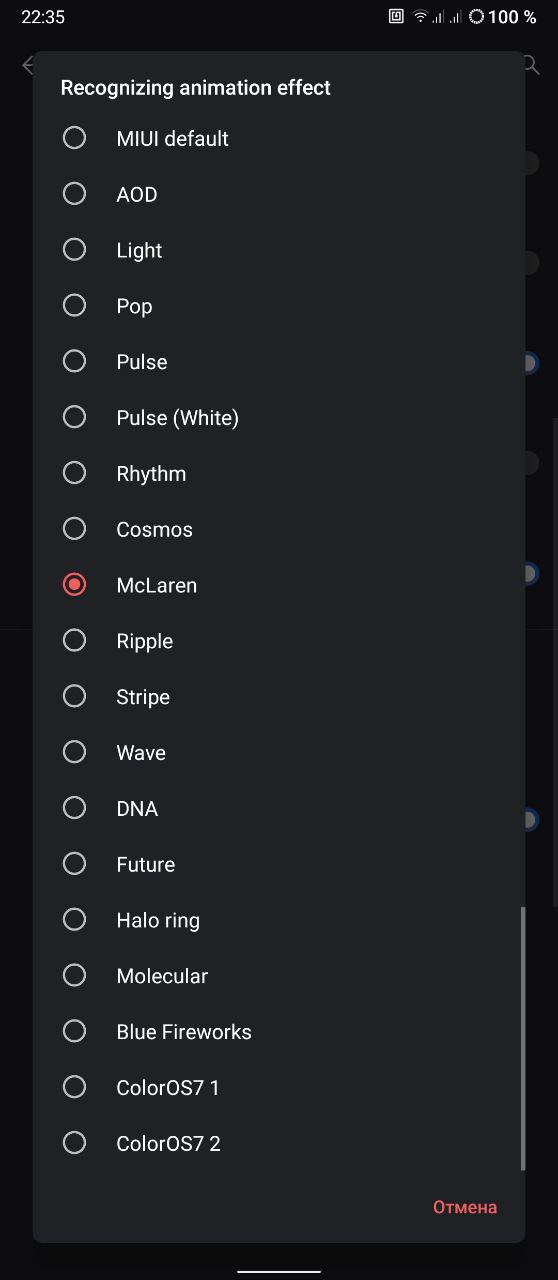Pick the DNA animation effect
Image resolution: width=558 pixels, height=1280 pixels.
pyautogui.click(x=279, y=808)
